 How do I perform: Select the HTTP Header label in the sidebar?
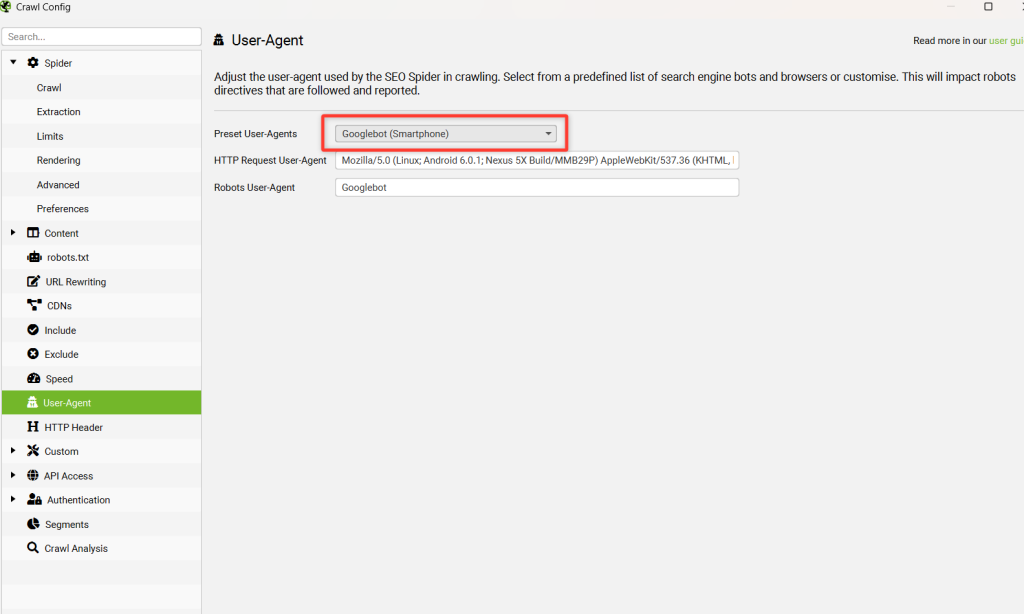(74, 427)
